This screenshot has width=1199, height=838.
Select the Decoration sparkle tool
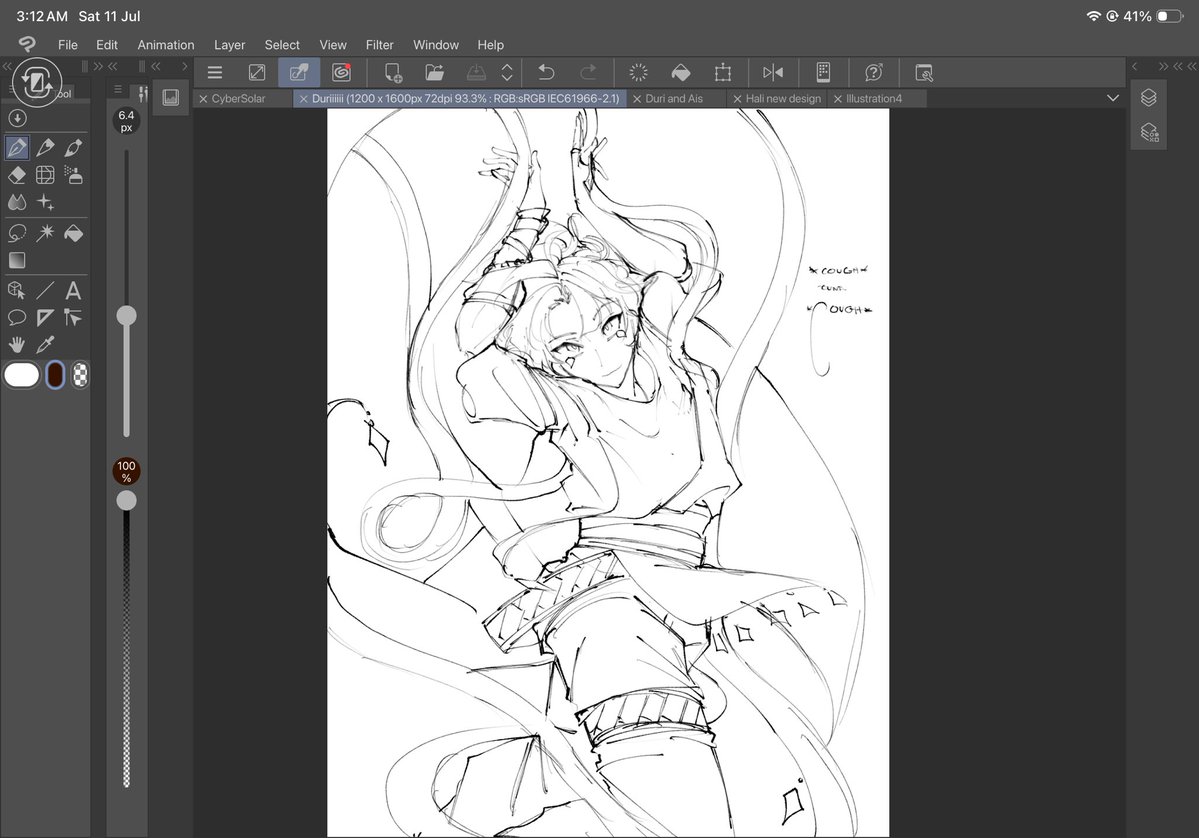pos(45,203)
